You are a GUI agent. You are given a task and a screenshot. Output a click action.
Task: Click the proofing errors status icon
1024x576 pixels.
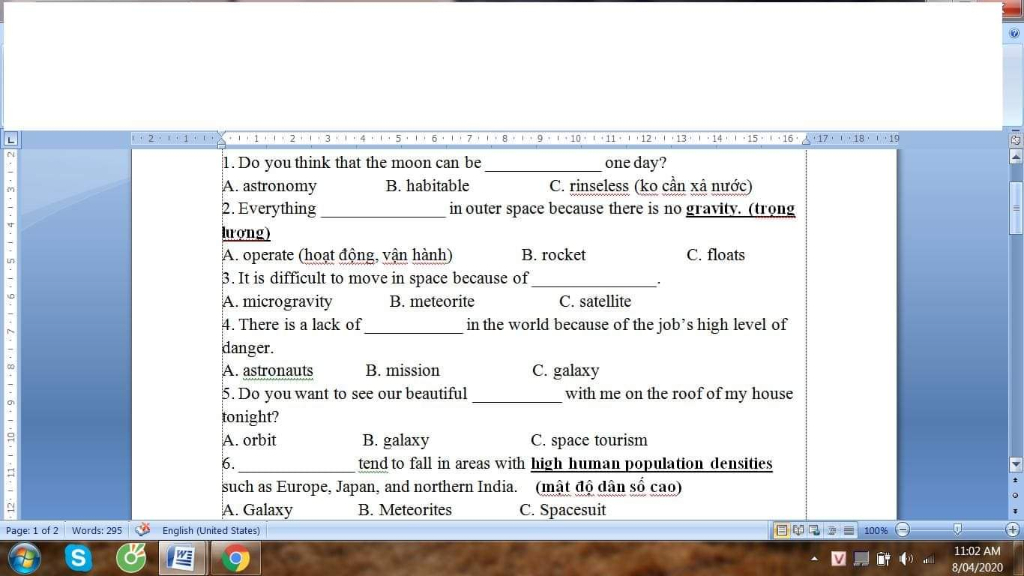[x=142, y=530]
